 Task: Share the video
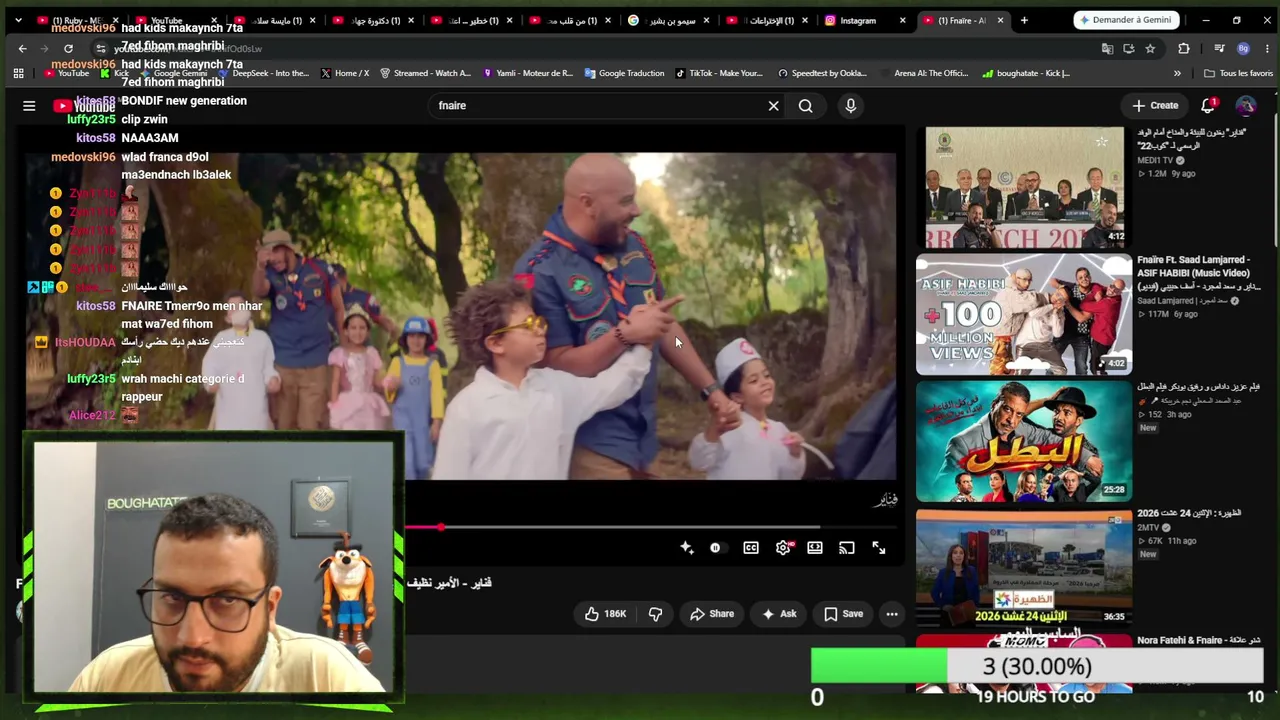coord(712,614)
